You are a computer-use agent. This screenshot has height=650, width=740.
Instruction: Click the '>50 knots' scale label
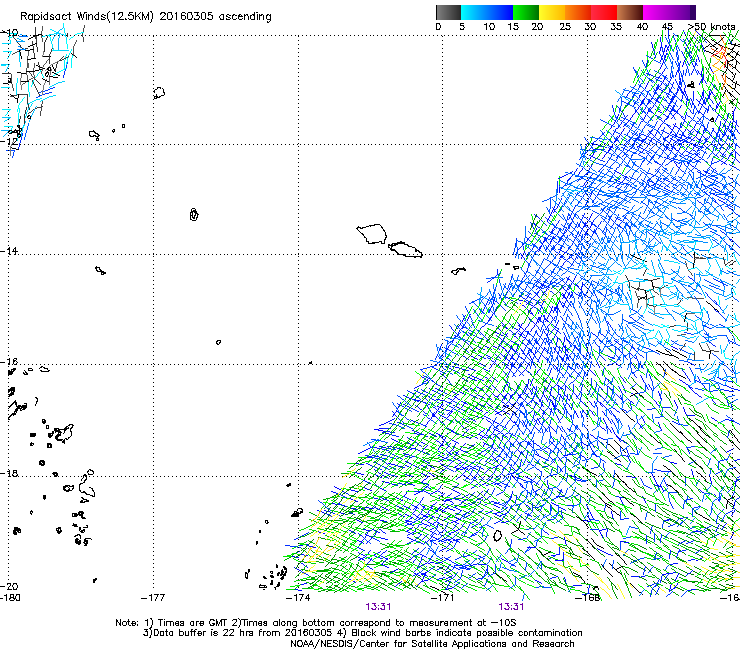coord(711,27)
